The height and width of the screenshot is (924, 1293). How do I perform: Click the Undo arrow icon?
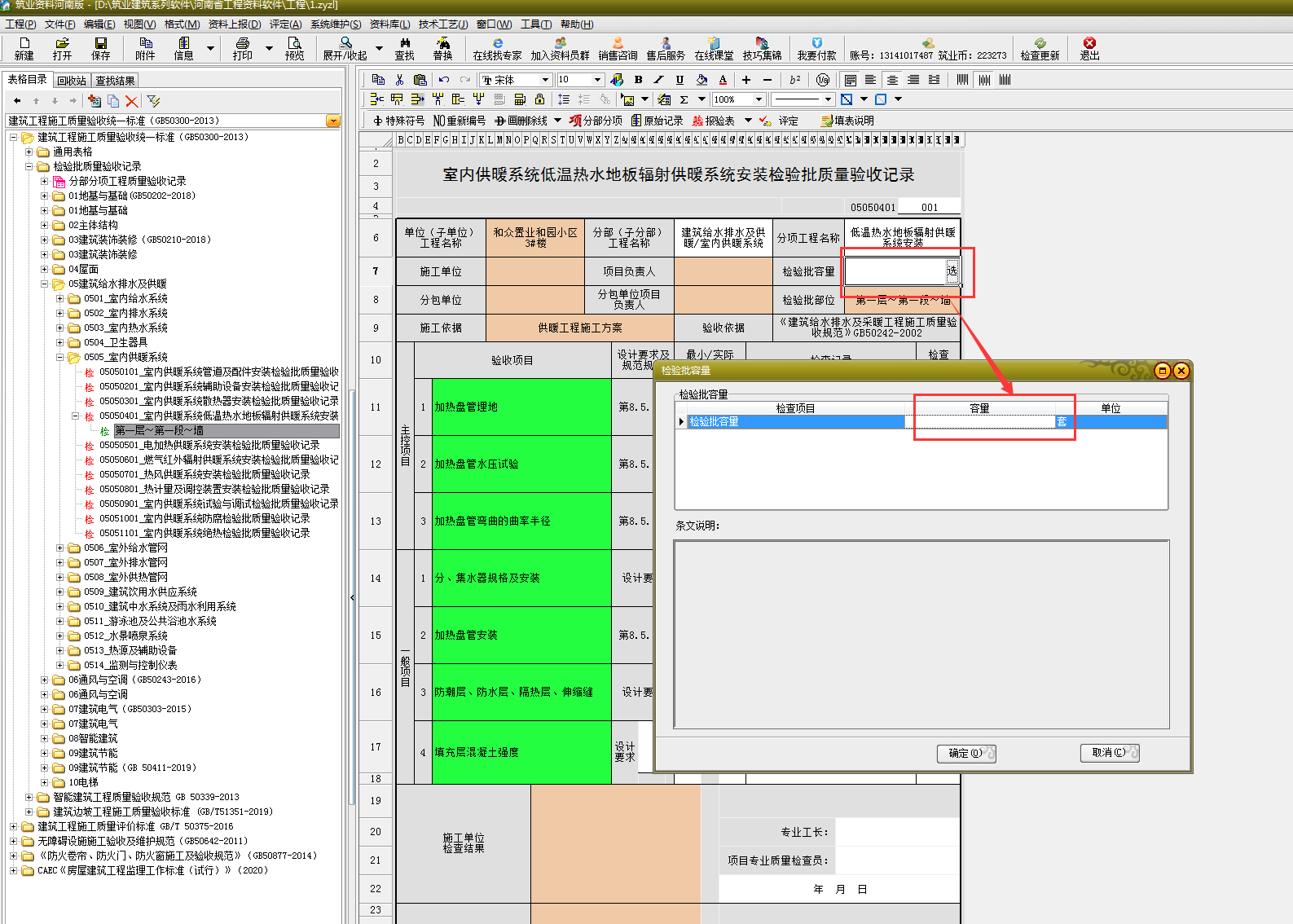coord(444,79)
